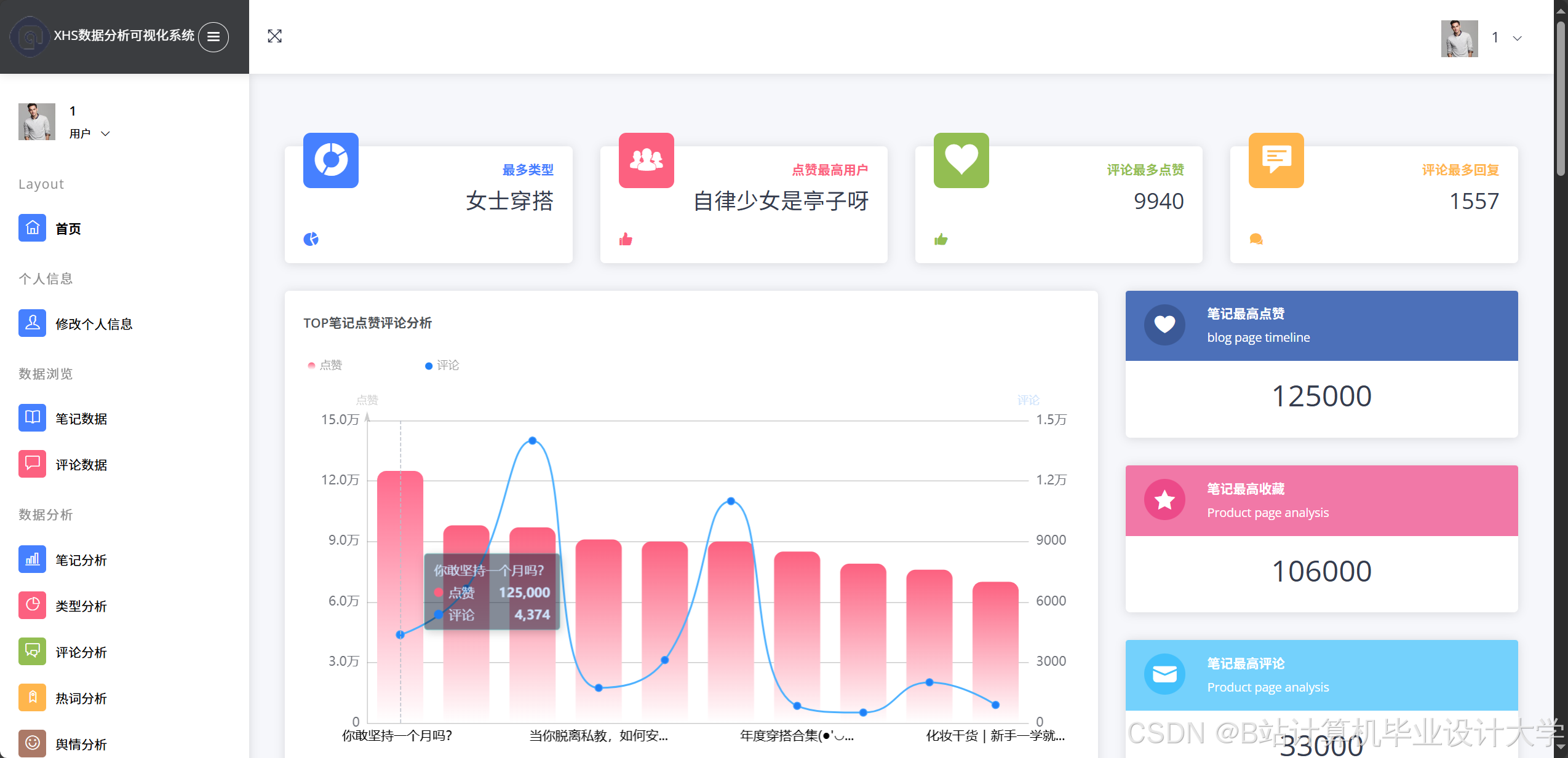The width and height of the screenshot is (1568, 758).
Task: Select the 笔记数据 book icon
Action: click(x=32, y=417)
